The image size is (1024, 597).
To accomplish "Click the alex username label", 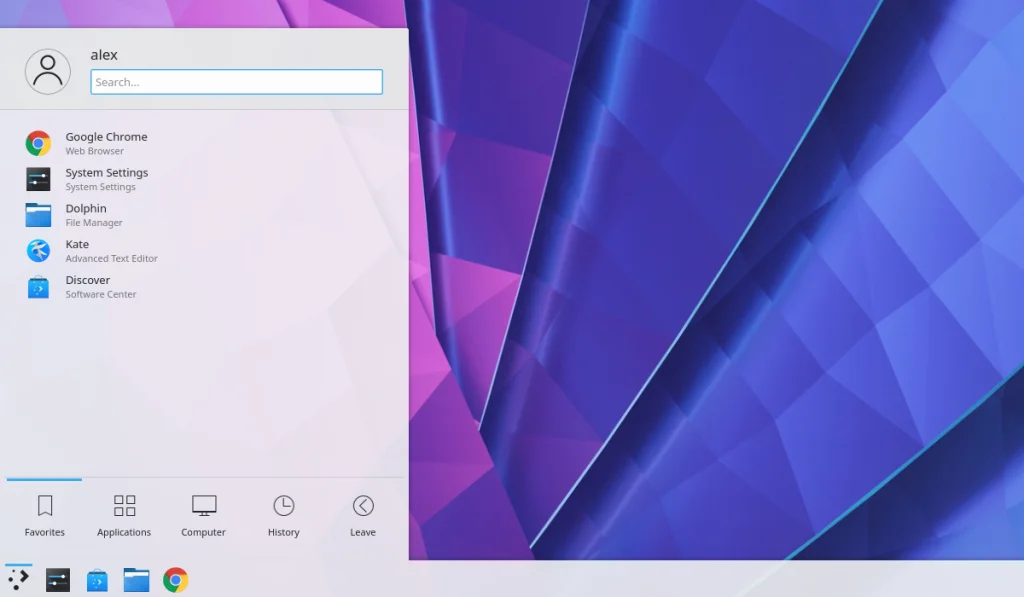I will (x=104, y=55).
